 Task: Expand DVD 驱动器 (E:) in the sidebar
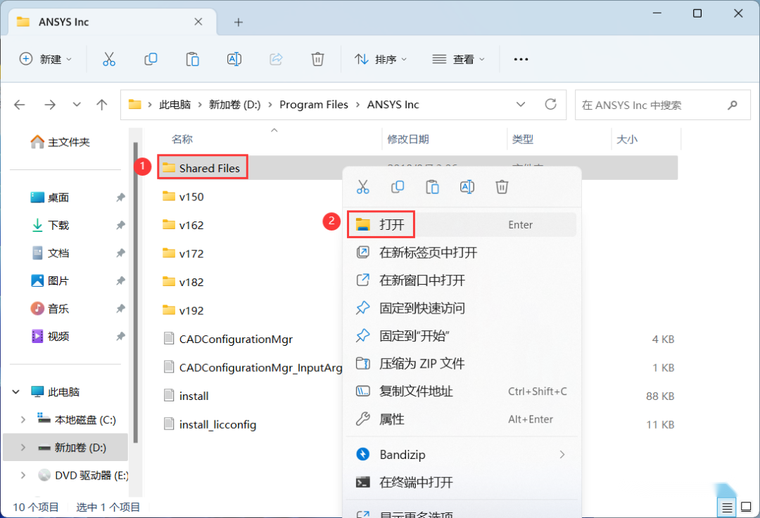[23, 475]
